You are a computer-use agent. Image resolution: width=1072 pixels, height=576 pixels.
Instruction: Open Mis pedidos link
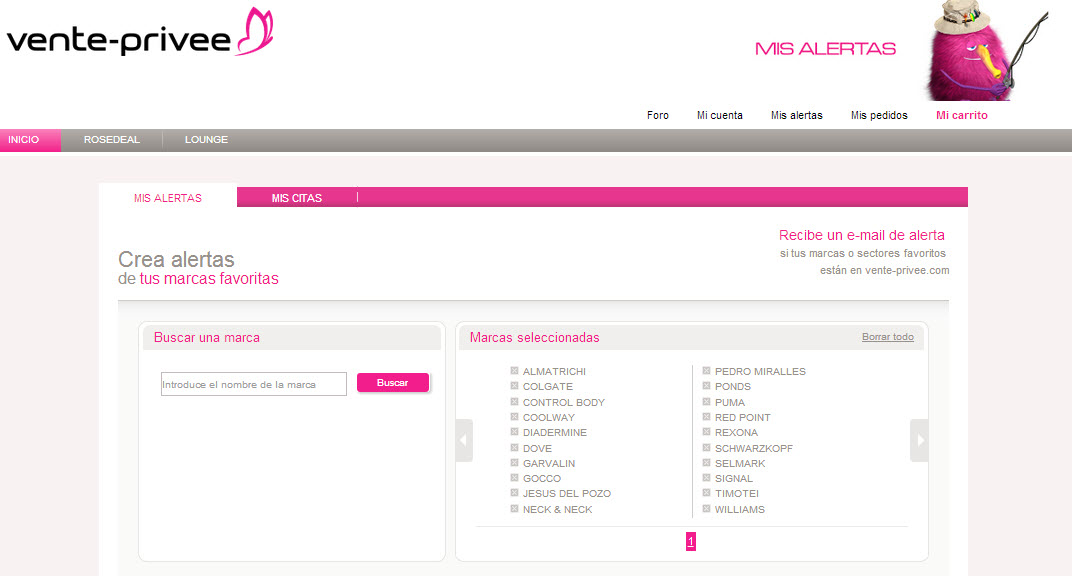point(879,115)
